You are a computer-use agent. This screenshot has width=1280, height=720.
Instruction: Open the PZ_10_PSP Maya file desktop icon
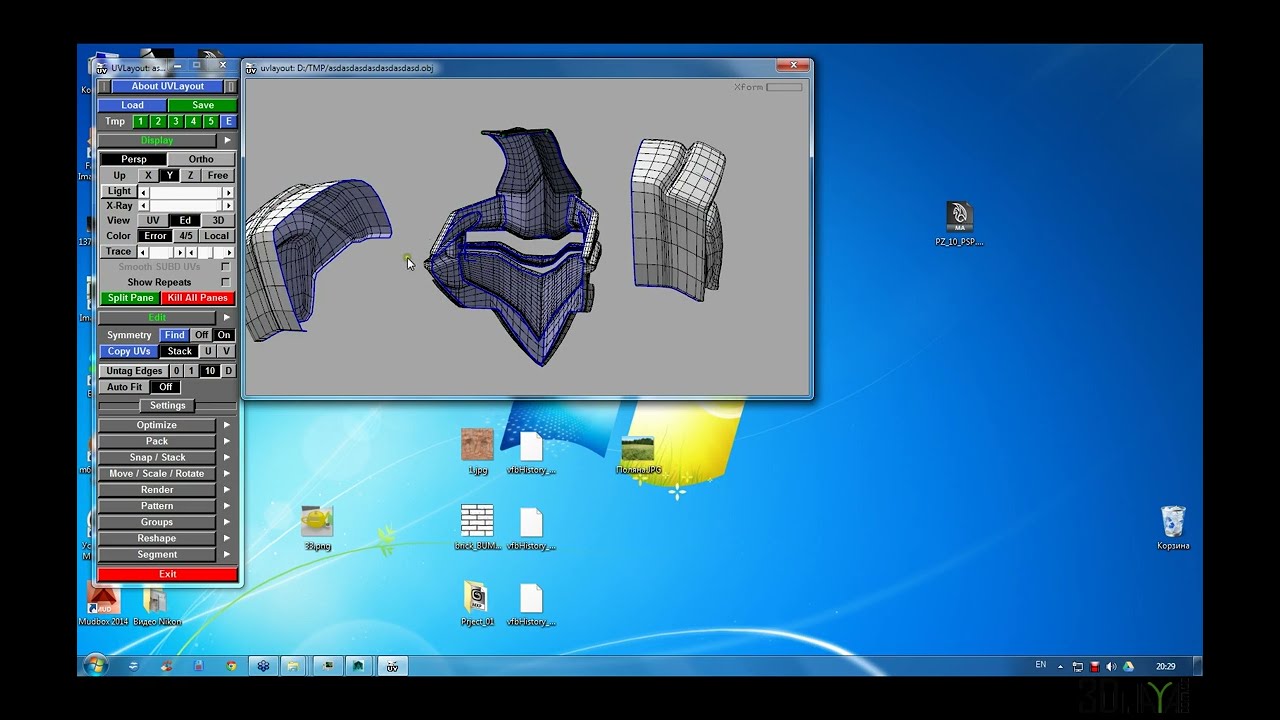[x=959, y=224]
